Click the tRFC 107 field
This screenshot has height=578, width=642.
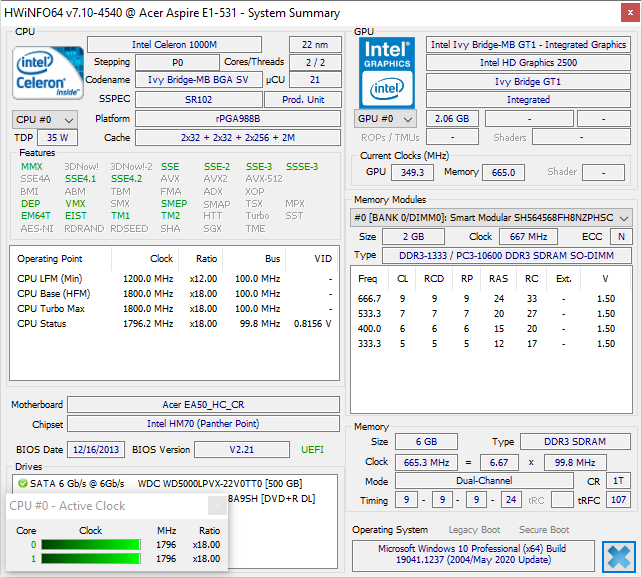tap(618, 500)
